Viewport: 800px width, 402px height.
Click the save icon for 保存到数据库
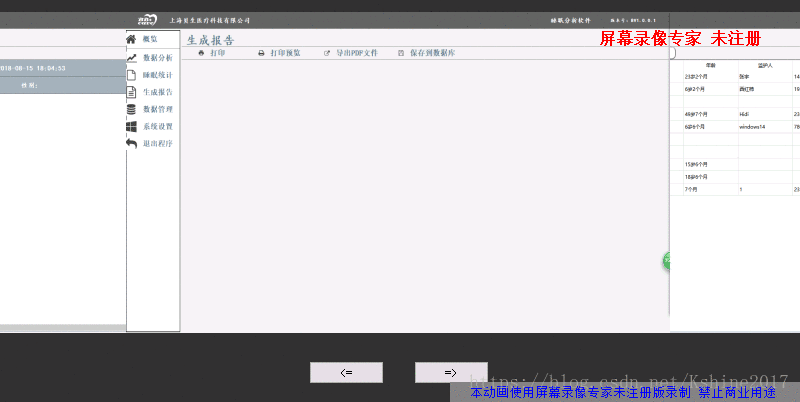[401, 53]
